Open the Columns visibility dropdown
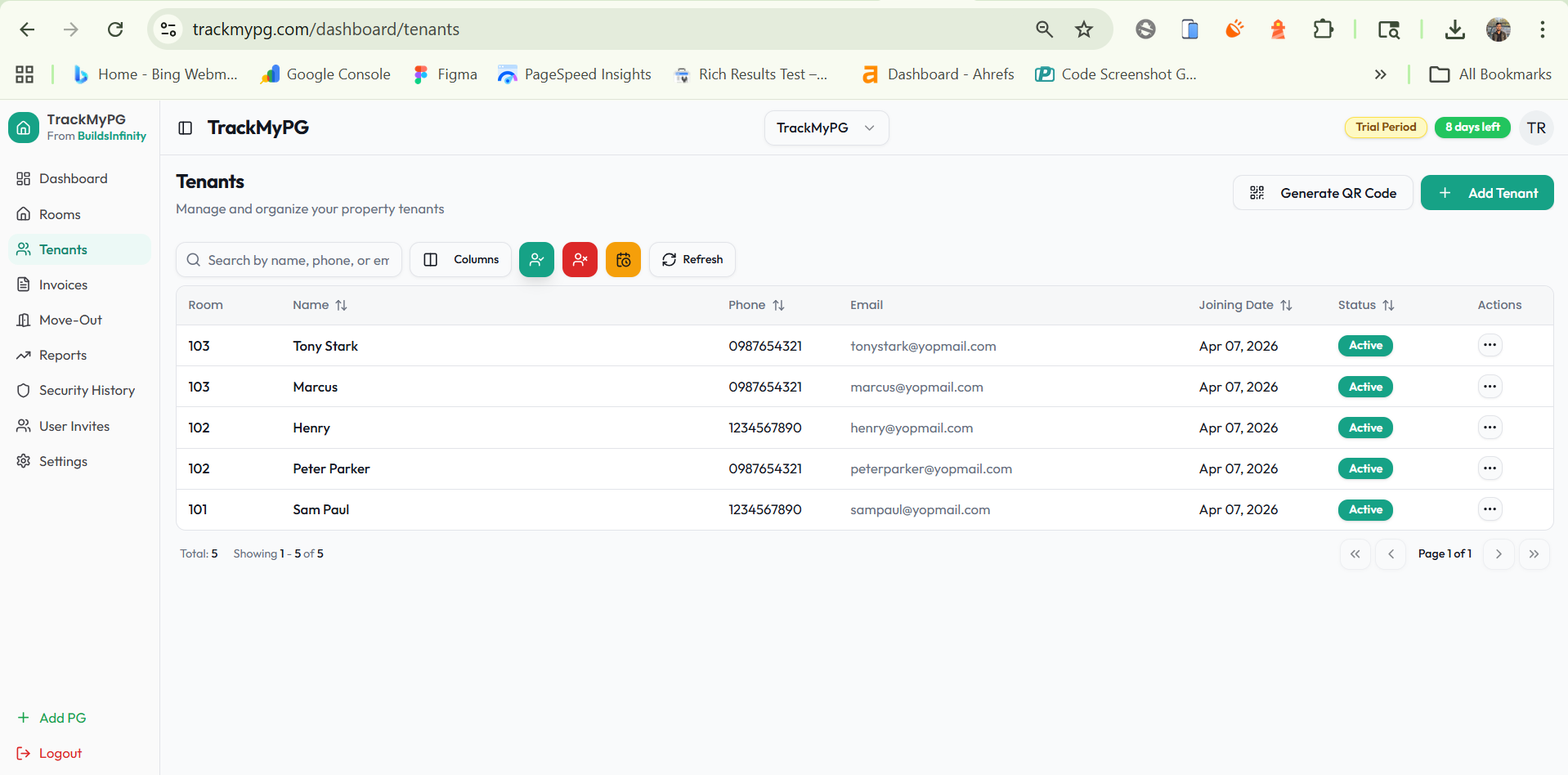The height and width of the screenshot is (775, 1568). pyautogui.click(x=460, y=259)
